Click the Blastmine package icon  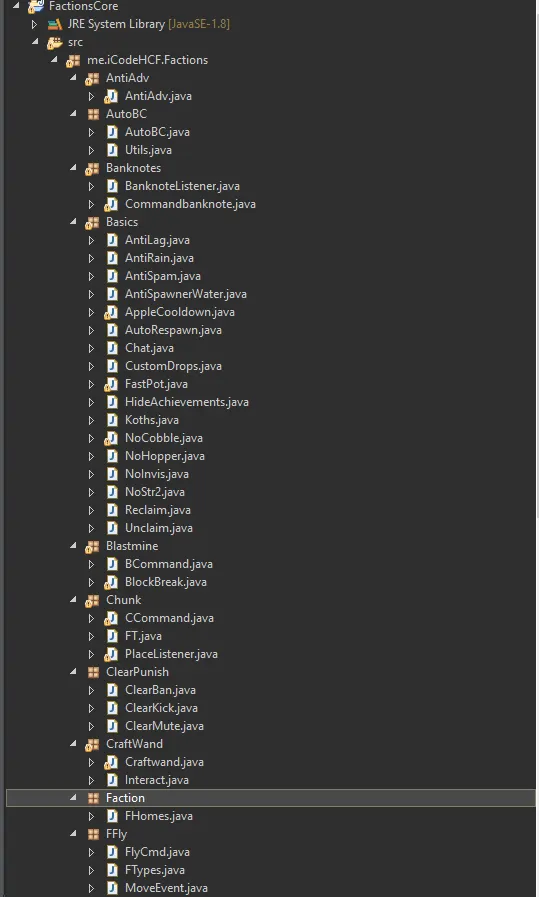[92, 547]
